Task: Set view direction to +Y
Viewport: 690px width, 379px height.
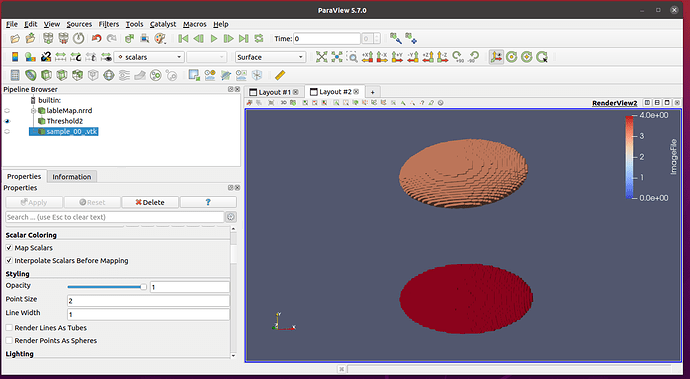Action: pos(397,57)
